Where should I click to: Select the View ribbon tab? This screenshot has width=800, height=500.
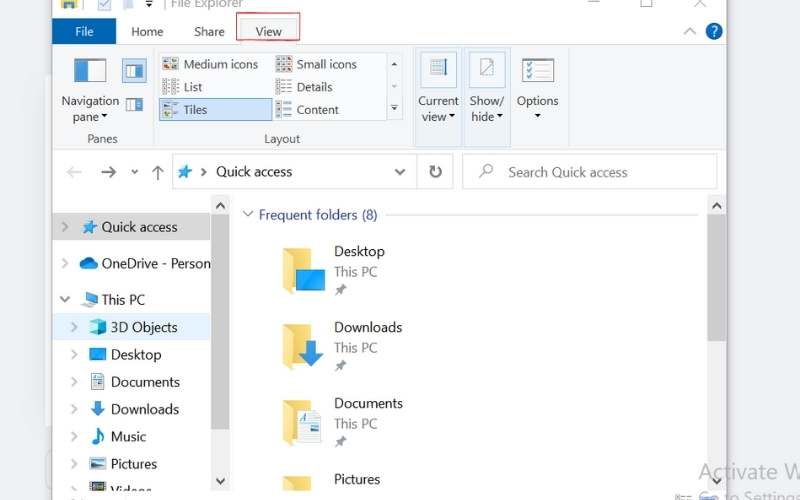(268, 32)
